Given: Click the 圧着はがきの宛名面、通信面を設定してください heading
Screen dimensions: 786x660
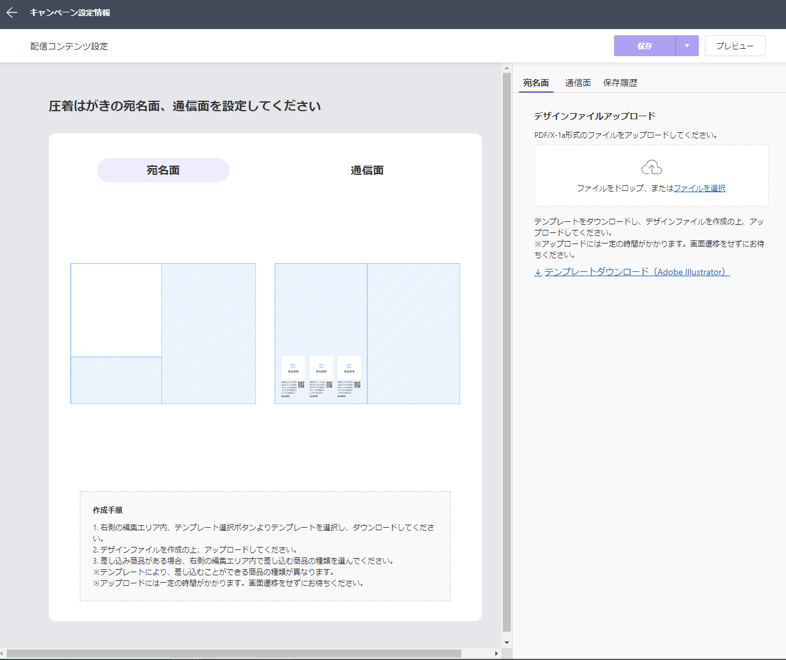Looking at the screenshot, I should (184, 106).
